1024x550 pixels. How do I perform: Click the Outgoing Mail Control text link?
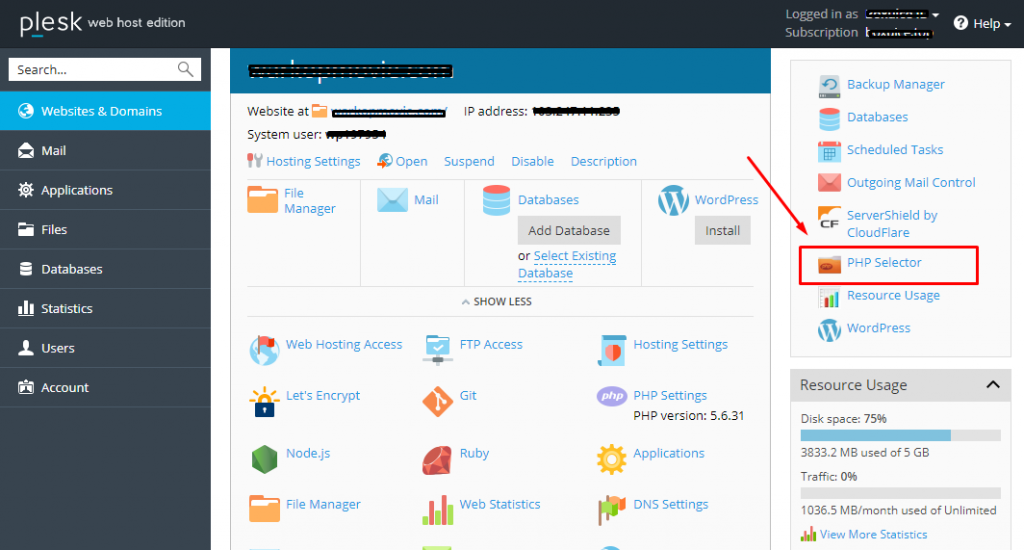(911, 183)
